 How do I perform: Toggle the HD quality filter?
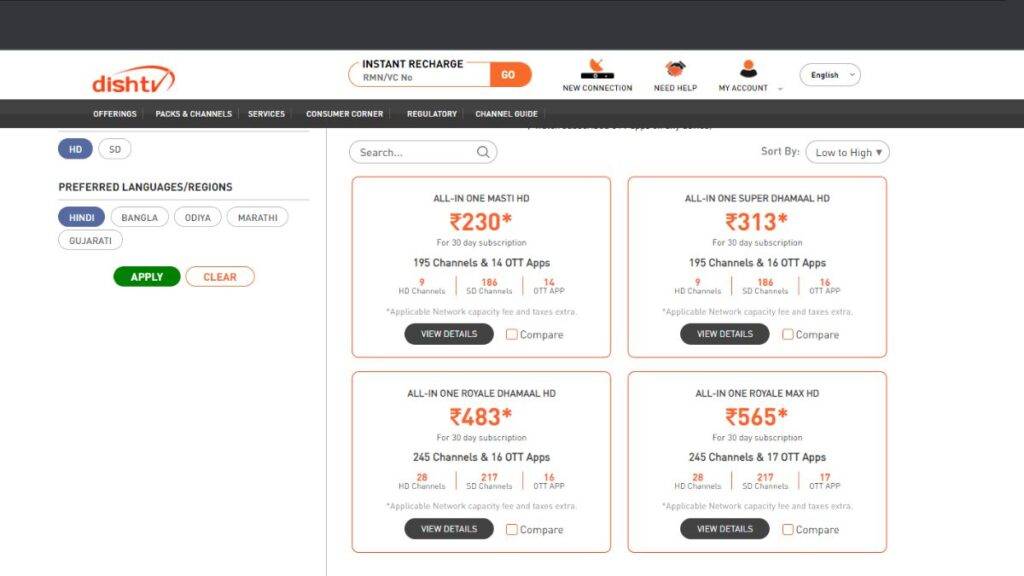point(74,148)
